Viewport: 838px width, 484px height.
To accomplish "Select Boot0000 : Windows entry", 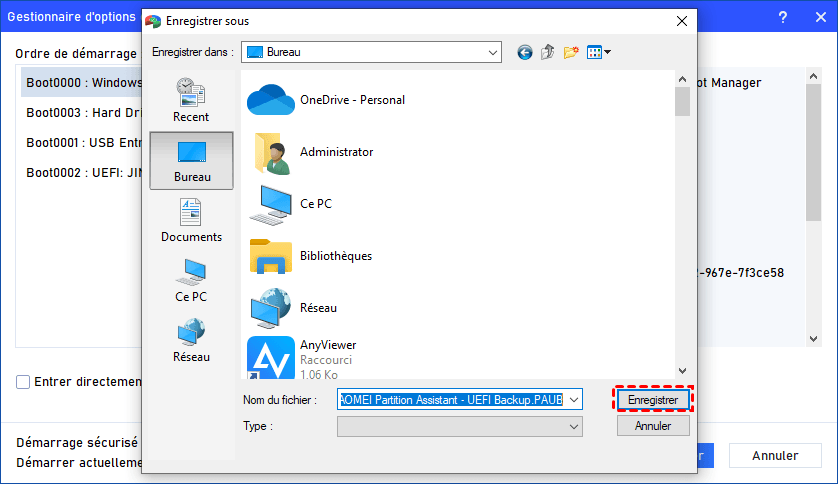I will [x=81, y=82].
